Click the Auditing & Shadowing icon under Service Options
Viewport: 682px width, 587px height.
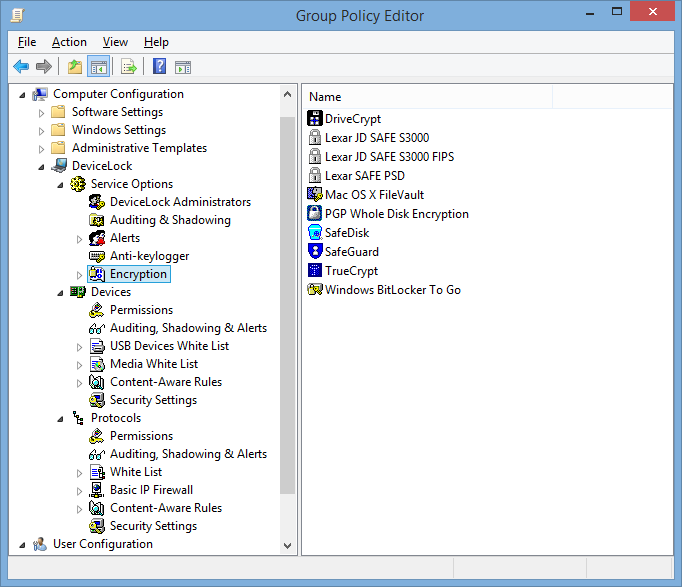click(x=97, y=220)
